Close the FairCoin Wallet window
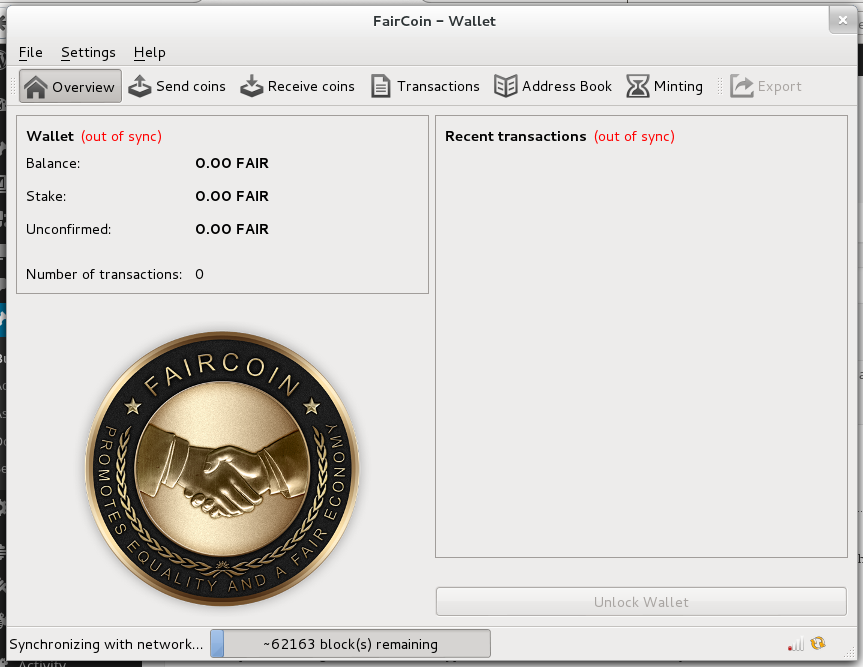Image resolution: width=863 pixels, height=667 pixels. pos(843,20)
